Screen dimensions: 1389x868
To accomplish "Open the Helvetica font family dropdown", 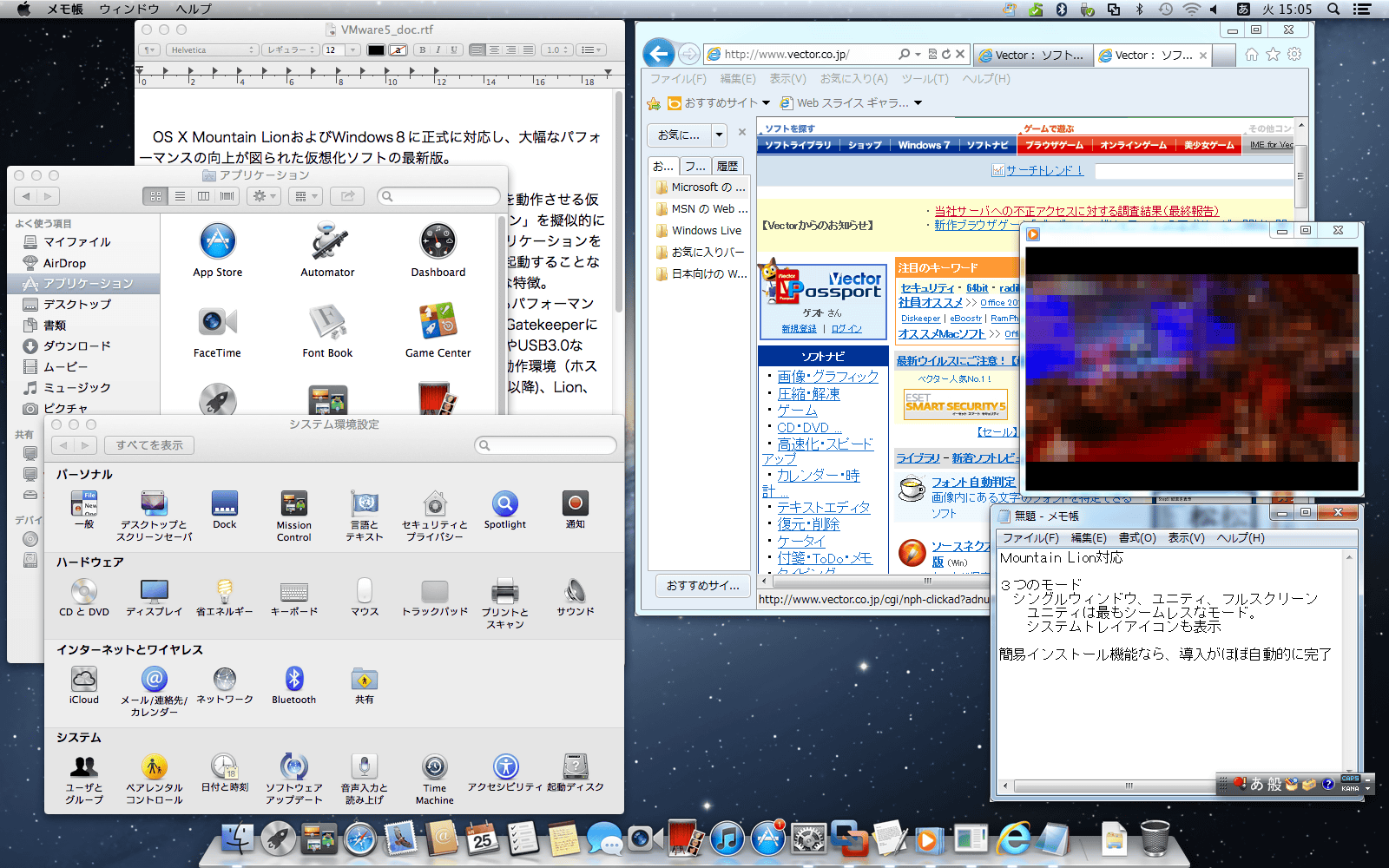I will 212,49.
